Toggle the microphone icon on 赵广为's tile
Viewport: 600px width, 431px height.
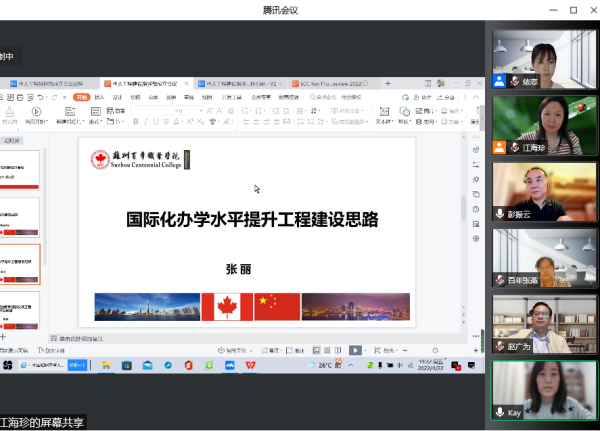pos(500,345)
